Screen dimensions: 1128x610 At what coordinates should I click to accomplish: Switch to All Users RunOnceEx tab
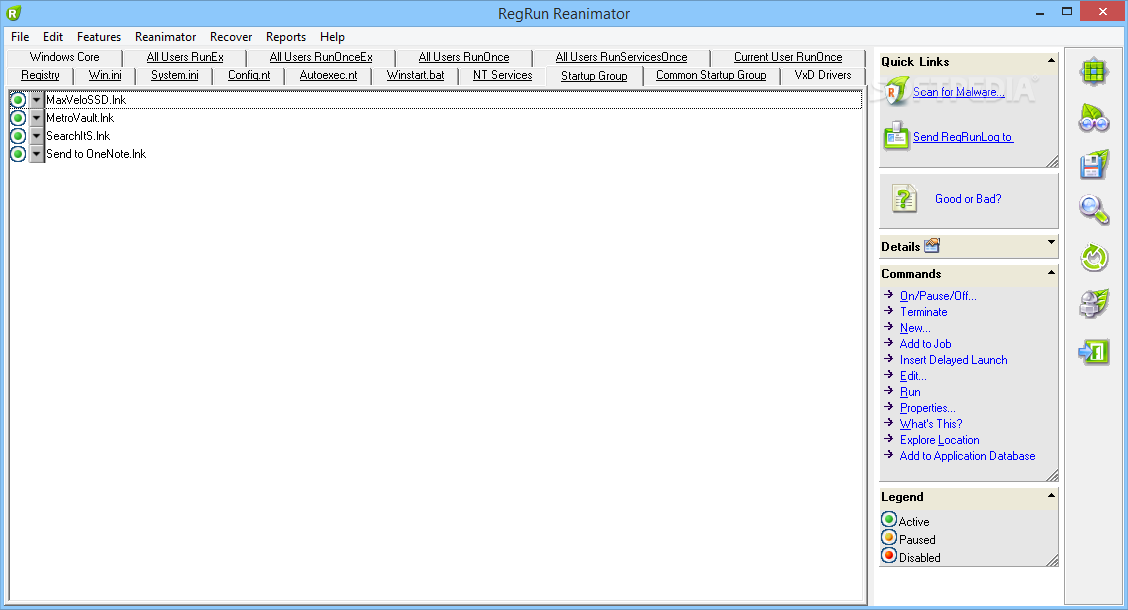coord(321,57)
